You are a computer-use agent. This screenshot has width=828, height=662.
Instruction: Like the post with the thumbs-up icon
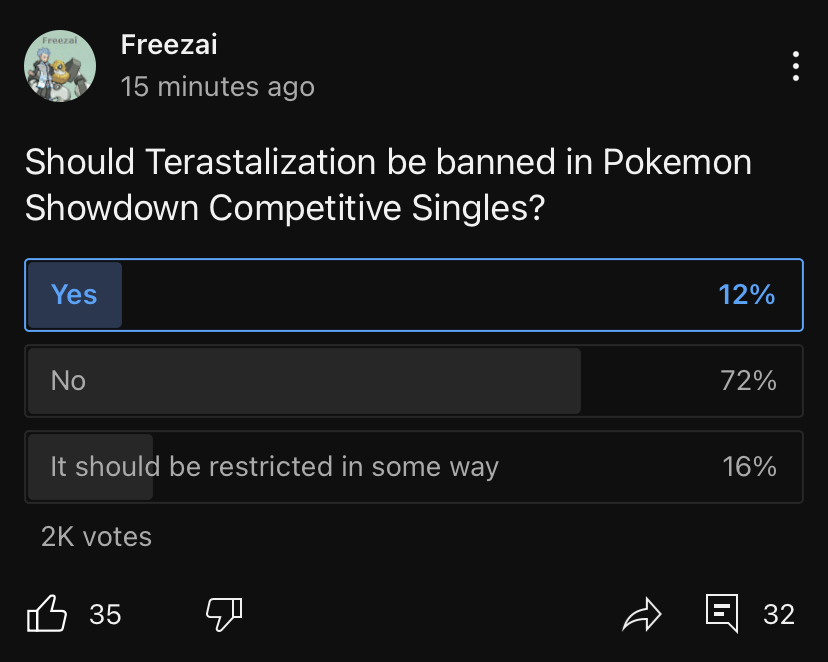(x=47, y=613)
